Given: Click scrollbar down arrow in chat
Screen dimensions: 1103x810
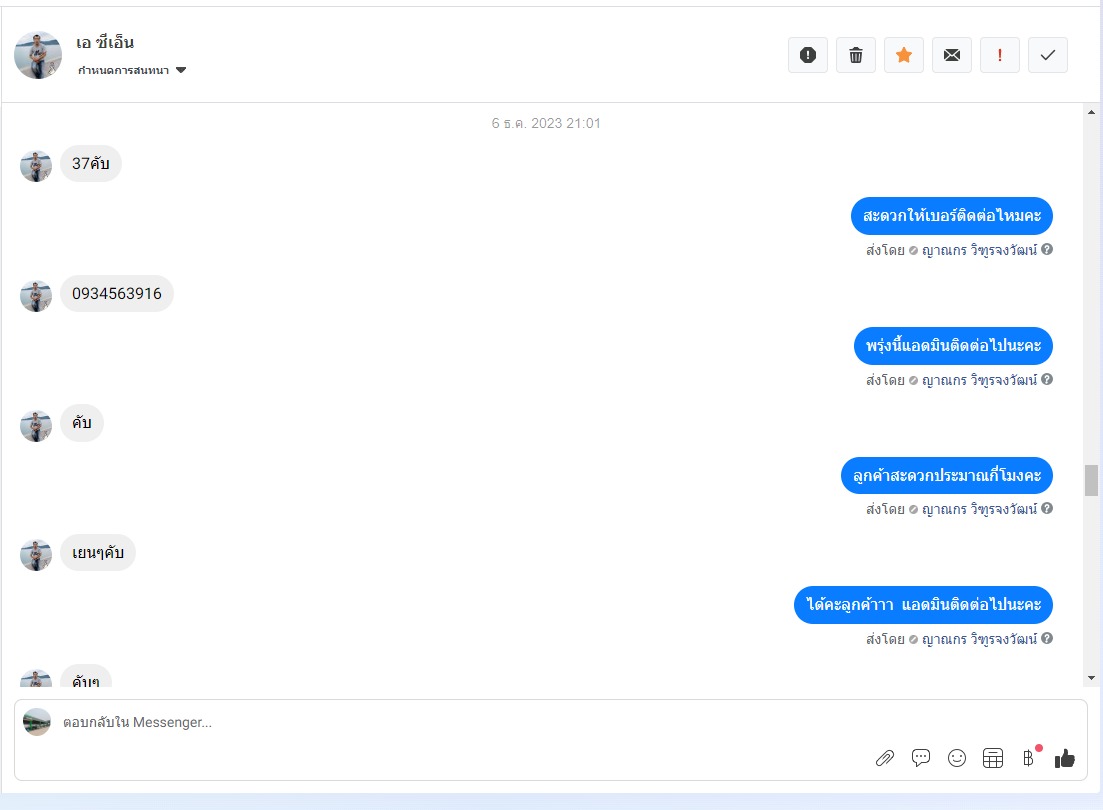Looking at the screenshot, I should pos(1091,678).
